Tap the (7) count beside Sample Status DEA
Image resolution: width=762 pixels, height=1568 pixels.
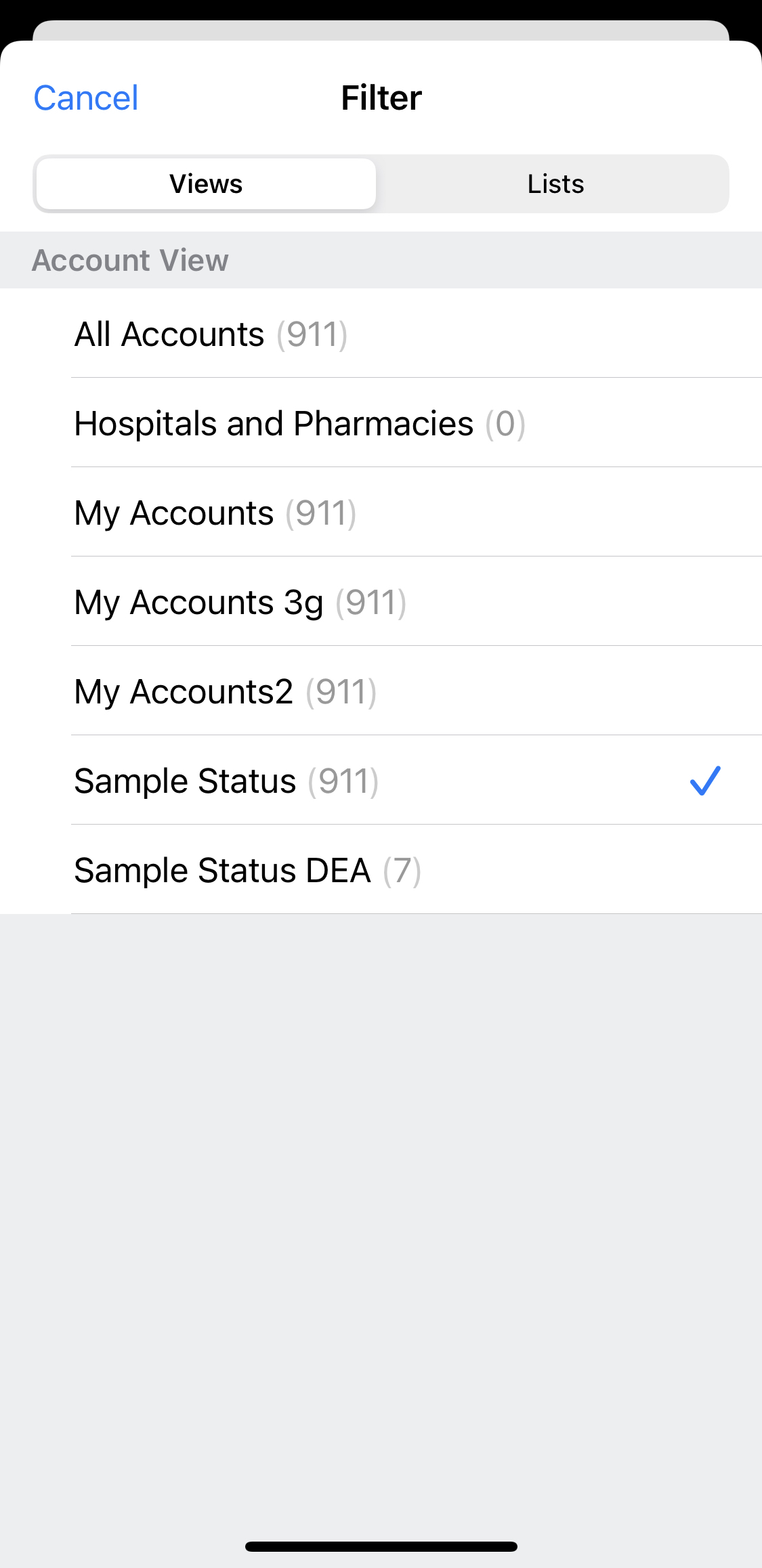coord(402,871)
